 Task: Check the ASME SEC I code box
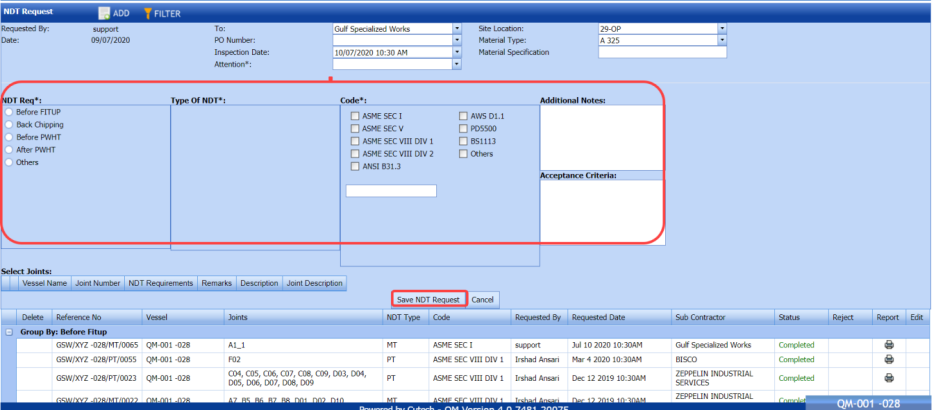(354, 117)
